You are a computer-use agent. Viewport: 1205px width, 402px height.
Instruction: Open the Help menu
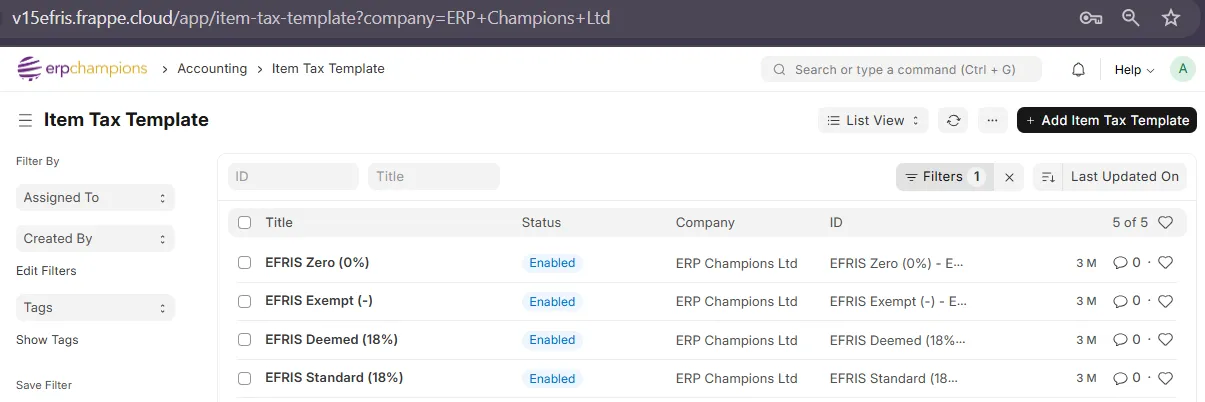click(1134, 70)
